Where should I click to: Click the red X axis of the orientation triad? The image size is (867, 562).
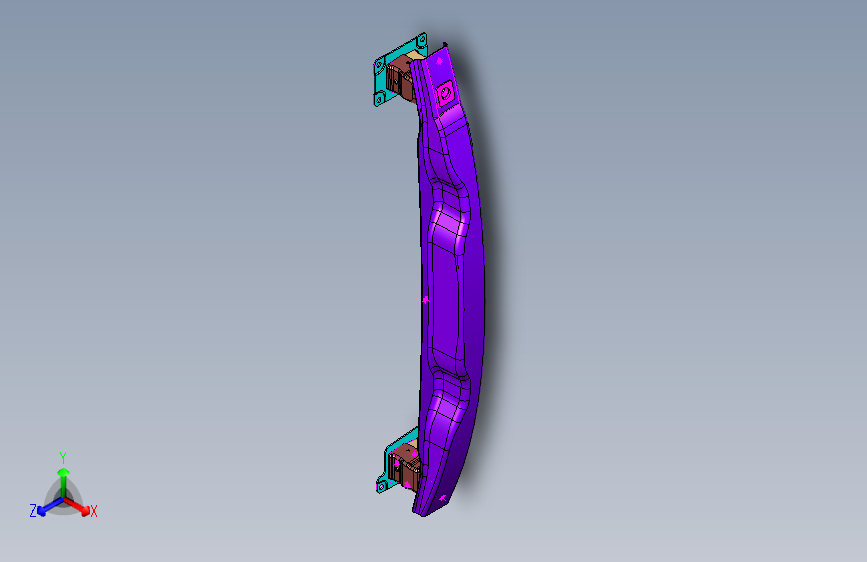coord(78,507)
